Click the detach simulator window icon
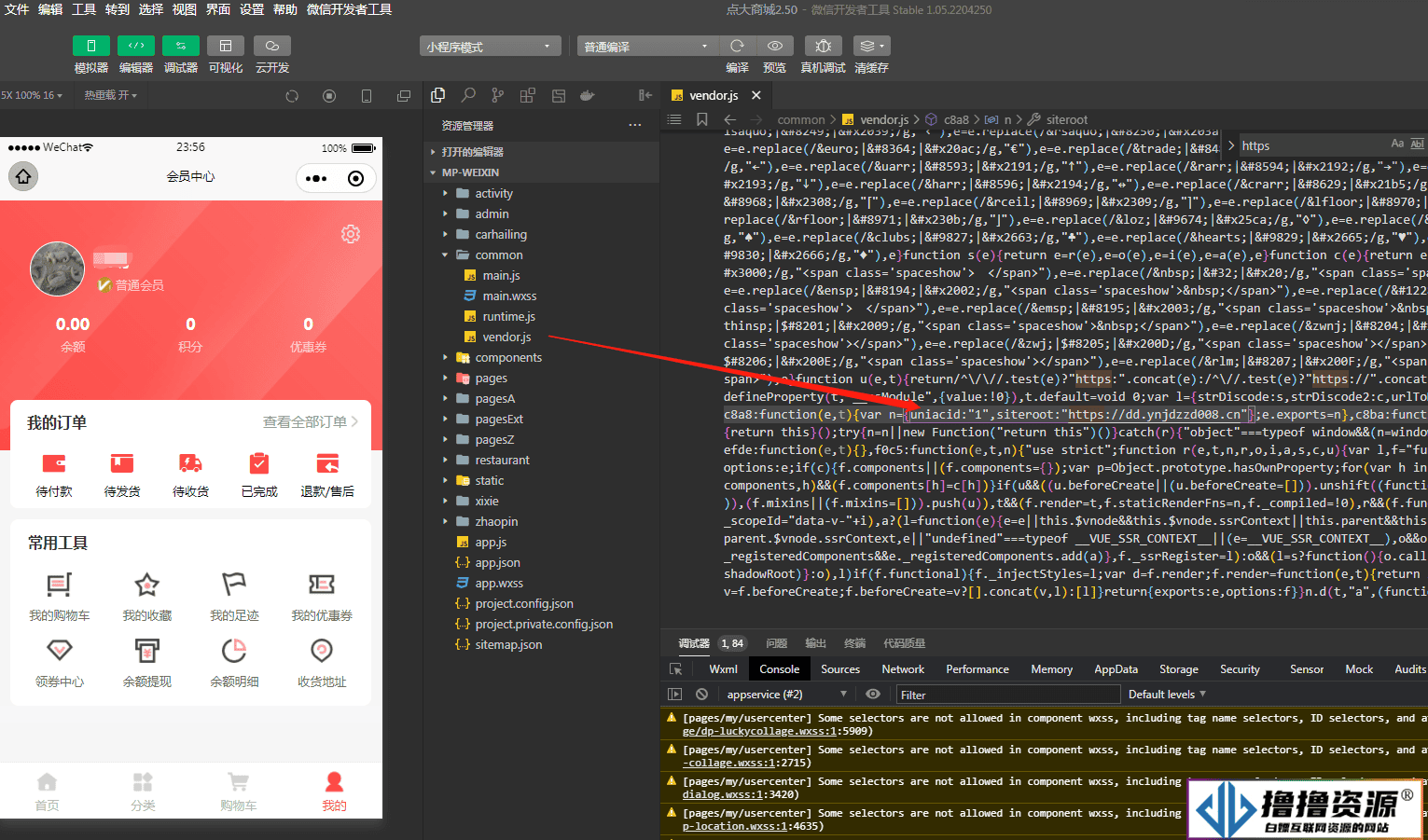Image resolution: width=1428 pixels, height=840 pixels. (x=404, y=96)
